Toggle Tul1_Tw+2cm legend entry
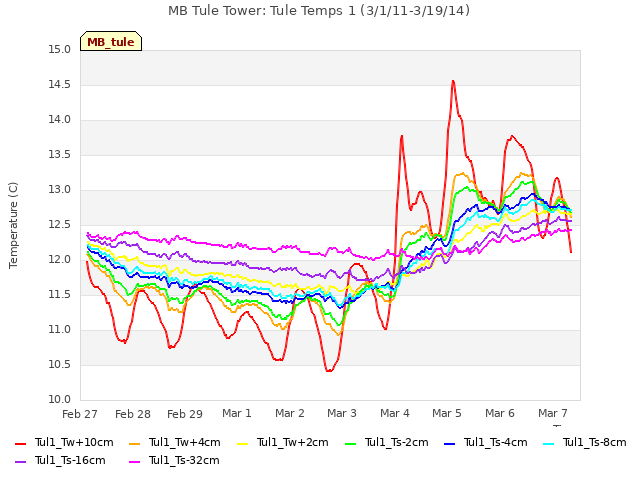 click(x=282, y=443)
